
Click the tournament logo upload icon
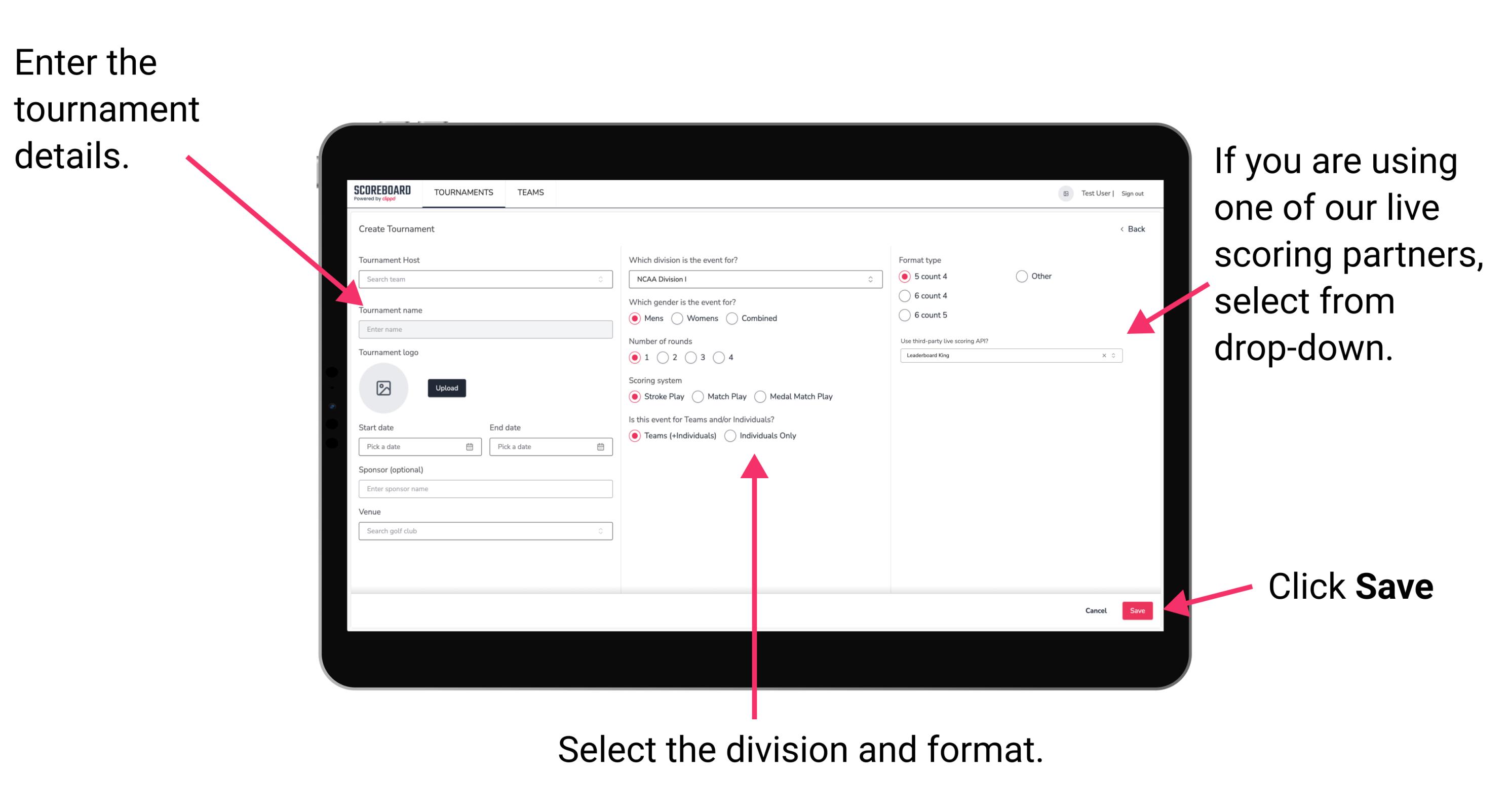(384, 388)
